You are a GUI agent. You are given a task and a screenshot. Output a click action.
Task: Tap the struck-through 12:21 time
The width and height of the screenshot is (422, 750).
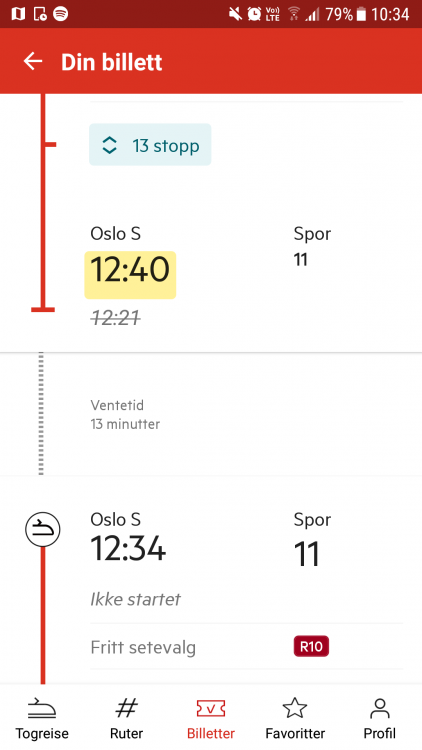pyautogui.click(x=115, y=317)
